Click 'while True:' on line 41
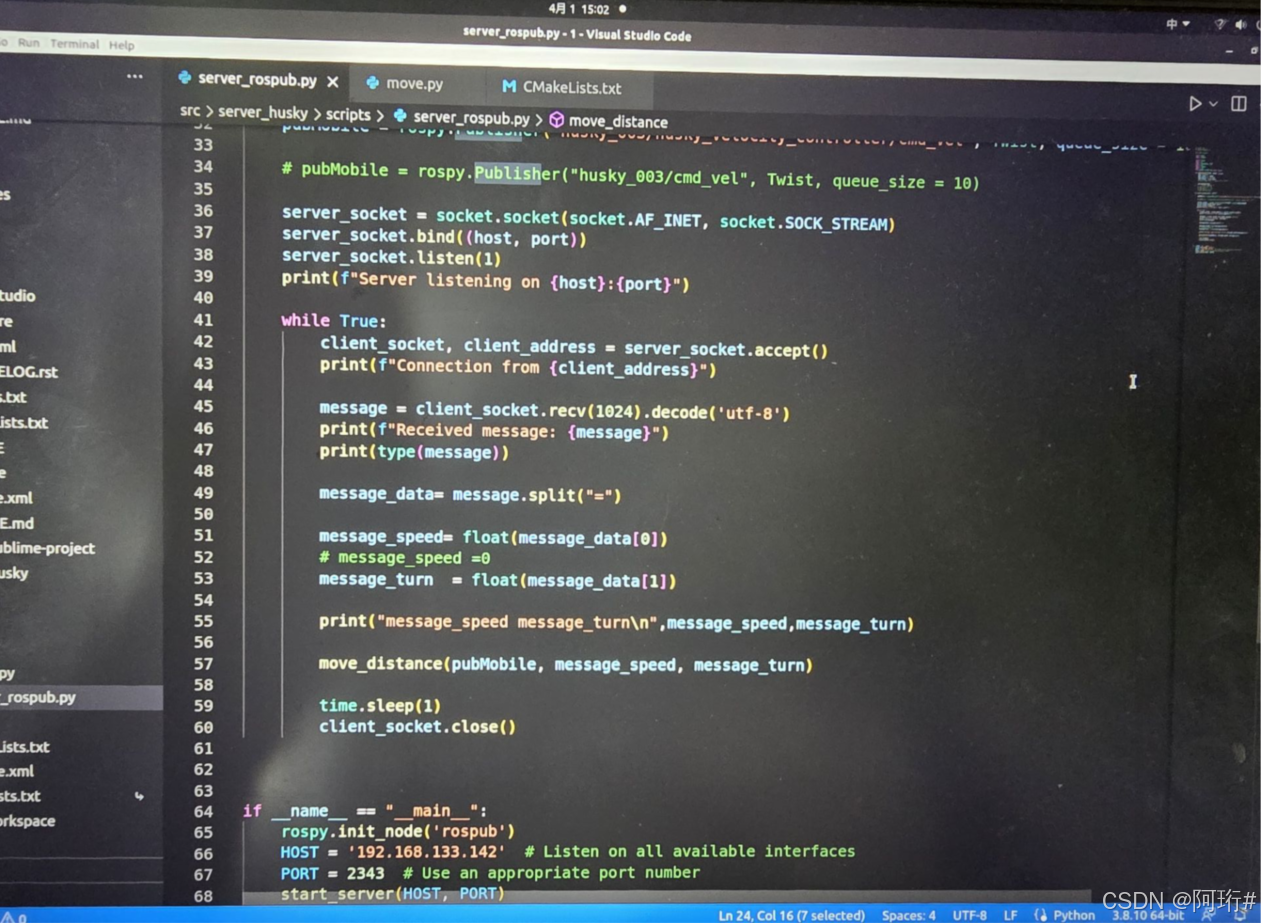The width and height of the screenshot is (1261, 923). (333, 321)
